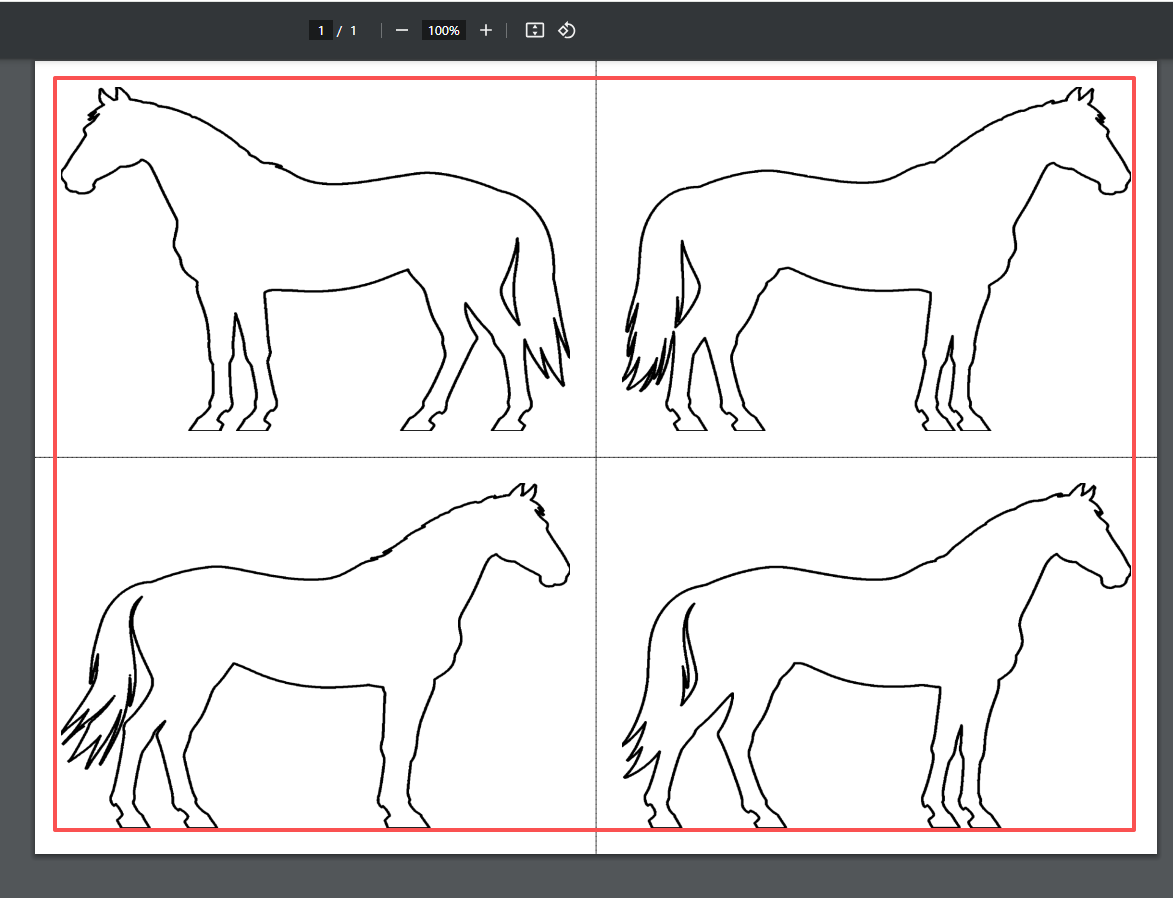The image size is (1173, 898).
Task: Click the zoom out minus button
Action: click(x=402, y=30)
